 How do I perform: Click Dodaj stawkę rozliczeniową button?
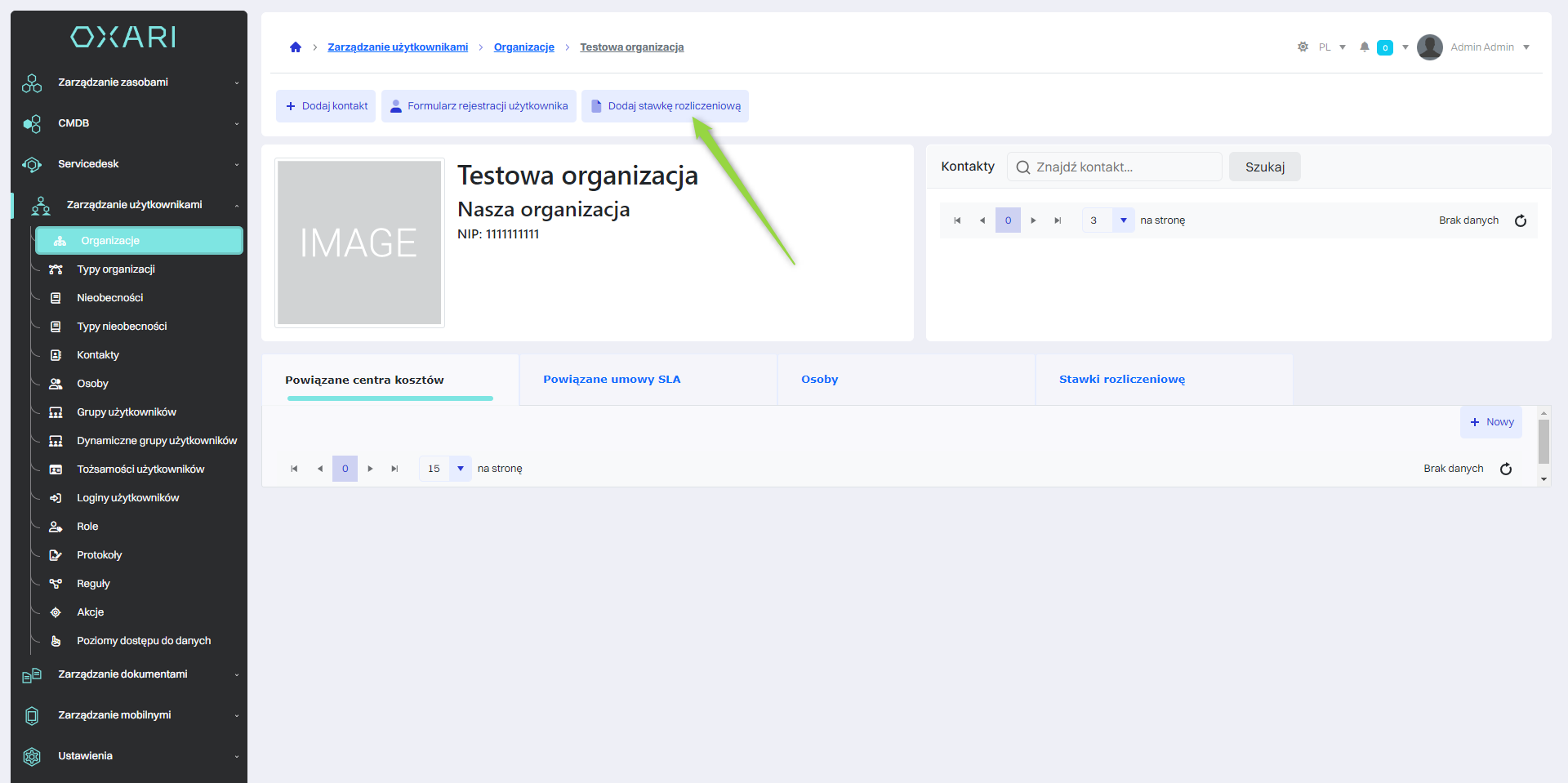pyautogui.click(x=665, y=106)
